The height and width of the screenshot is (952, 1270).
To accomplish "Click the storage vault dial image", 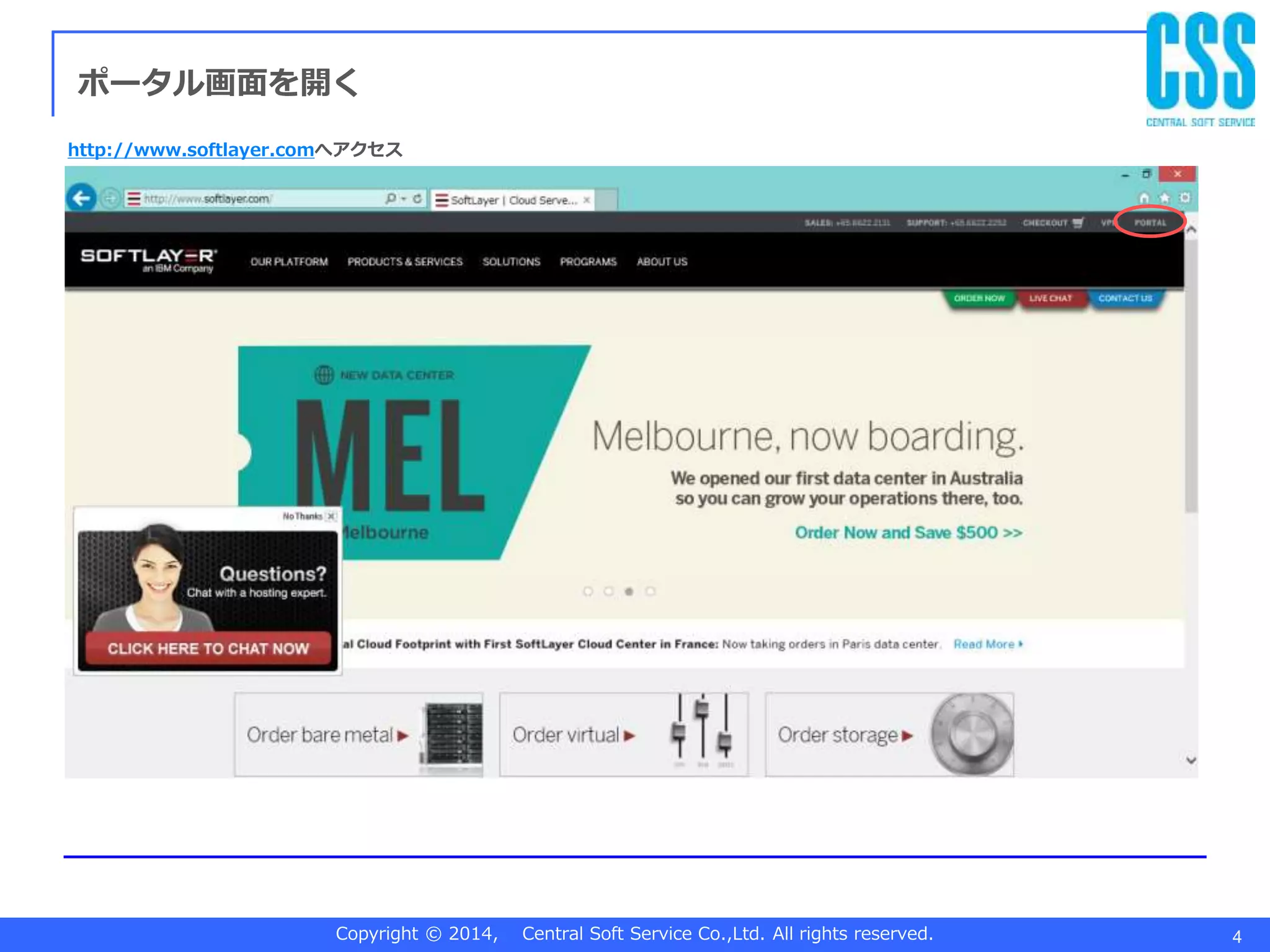I will [972, 734].
